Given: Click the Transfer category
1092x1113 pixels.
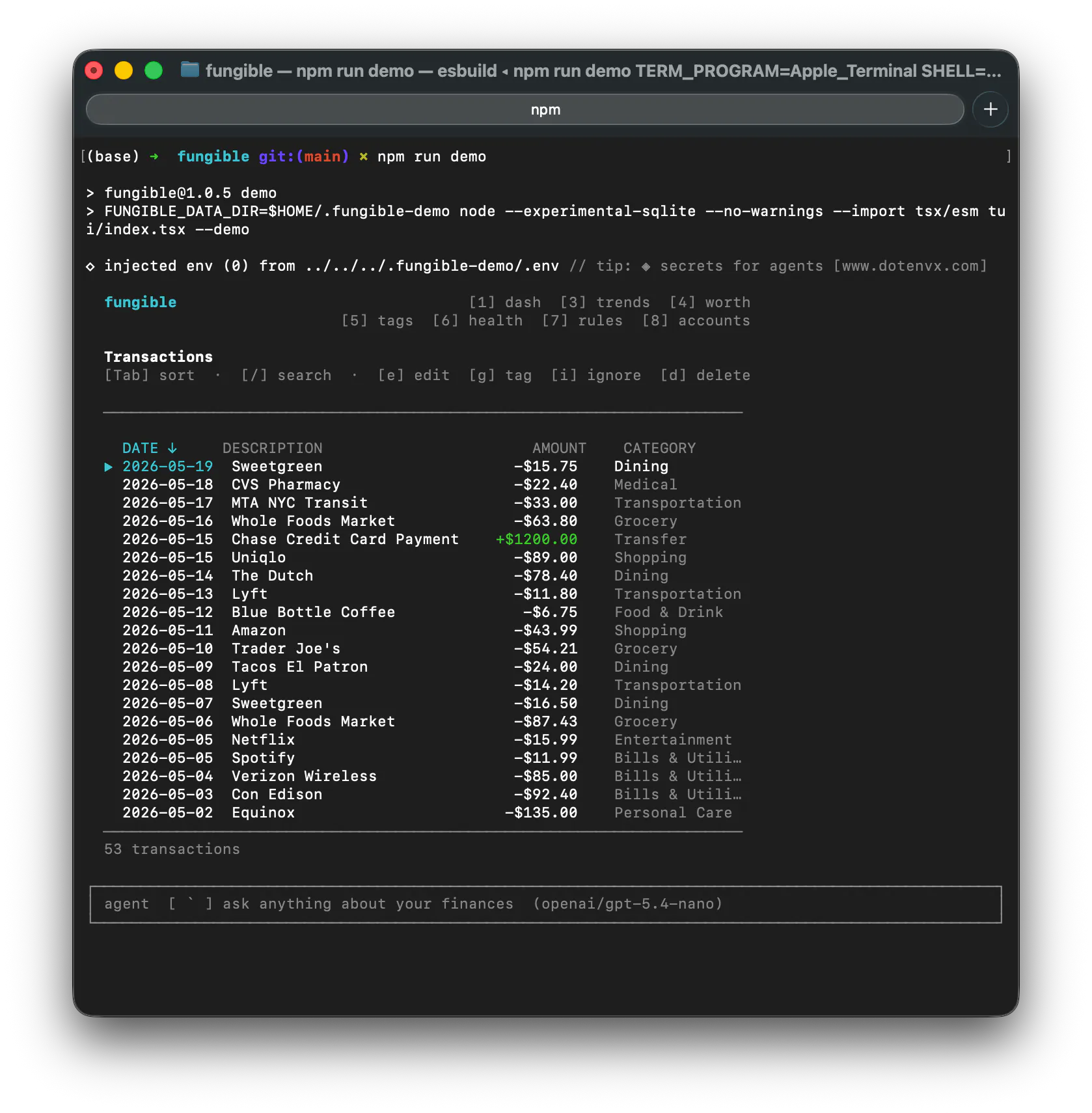Looking at the screenshot, I should (x=651, y=540).
